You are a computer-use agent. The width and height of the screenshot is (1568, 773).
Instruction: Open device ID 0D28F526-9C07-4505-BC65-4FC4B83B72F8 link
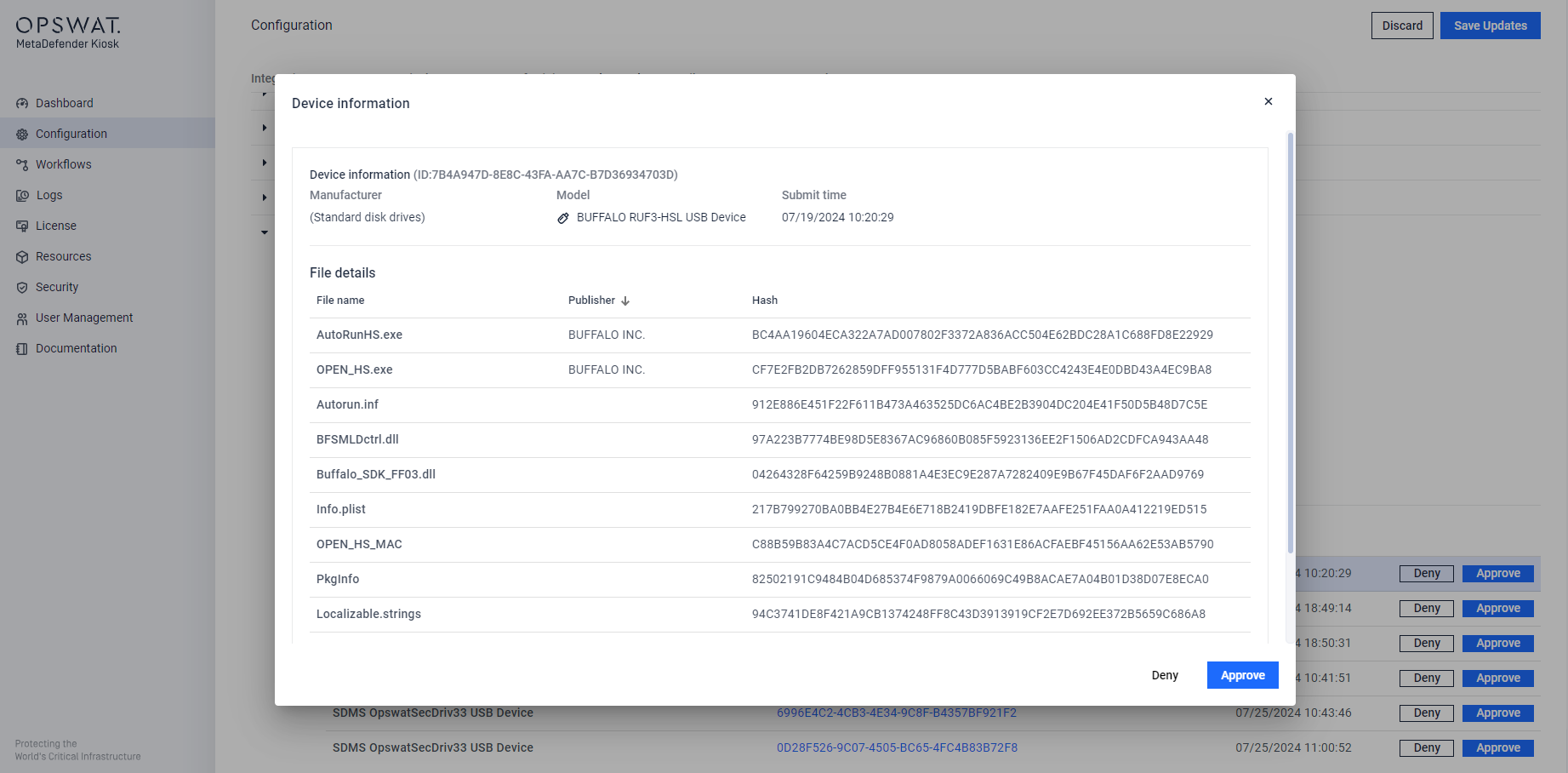point(897,747)
